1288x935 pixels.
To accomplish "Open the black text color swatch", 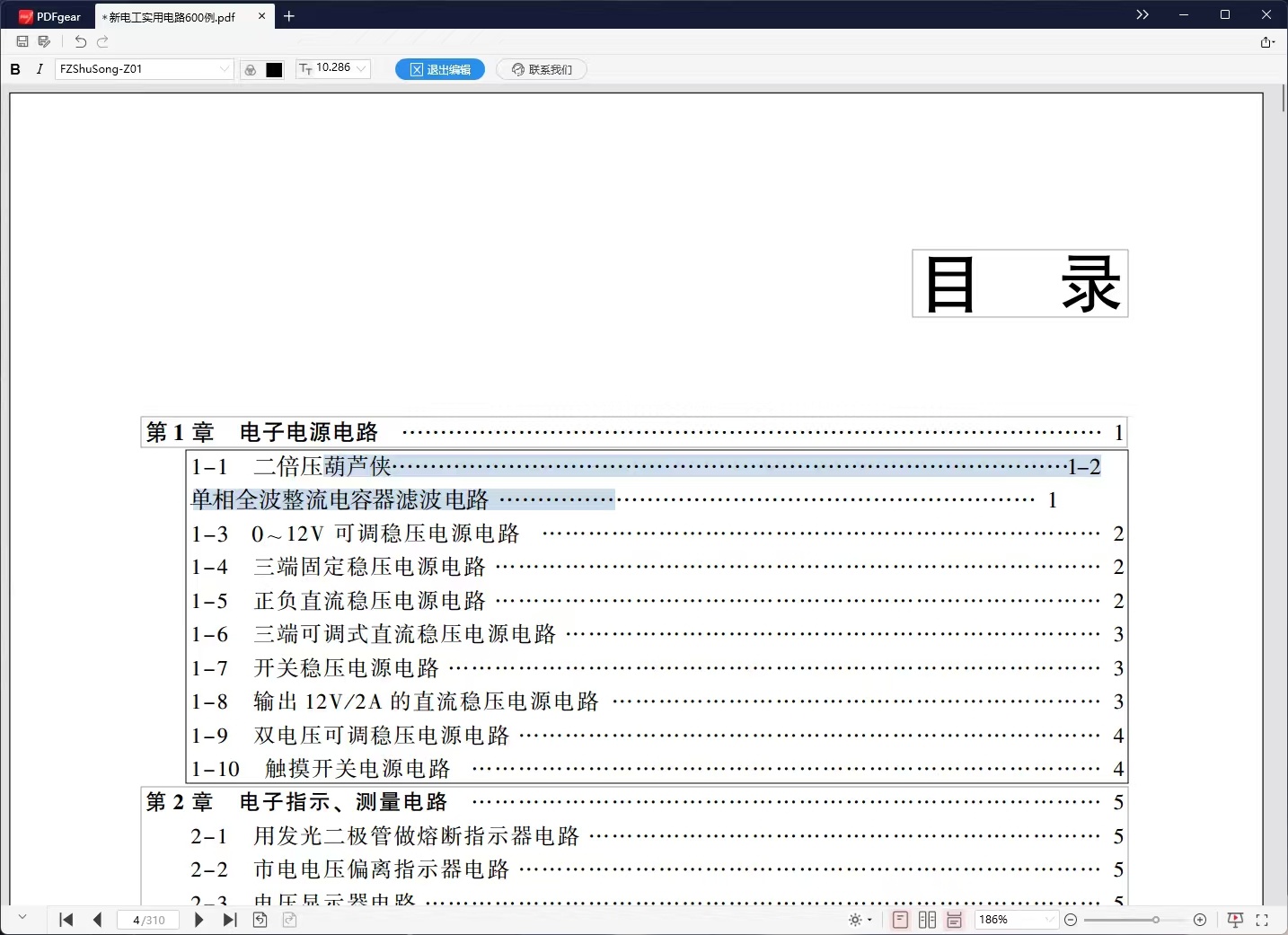I will pos(274,69).
